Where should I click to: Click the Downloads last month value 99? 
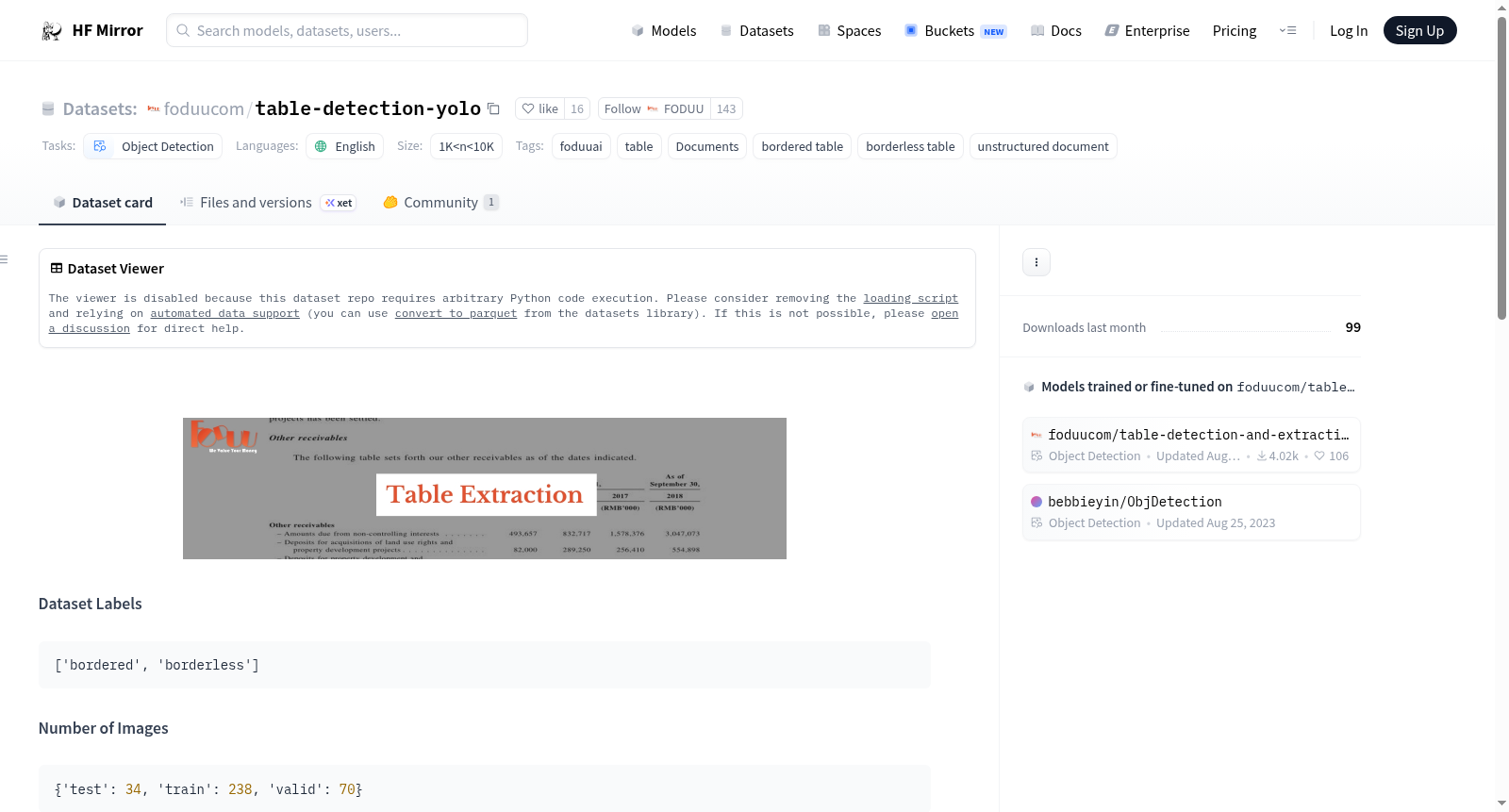point(1352,327)
